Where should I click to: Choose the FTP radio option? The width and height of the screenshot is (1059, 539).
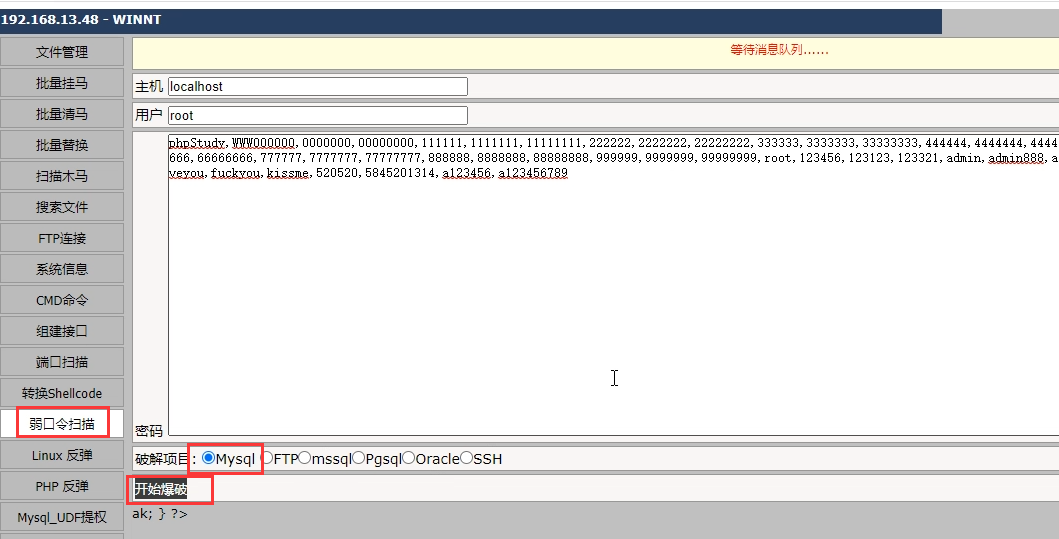tap(267, 458)
